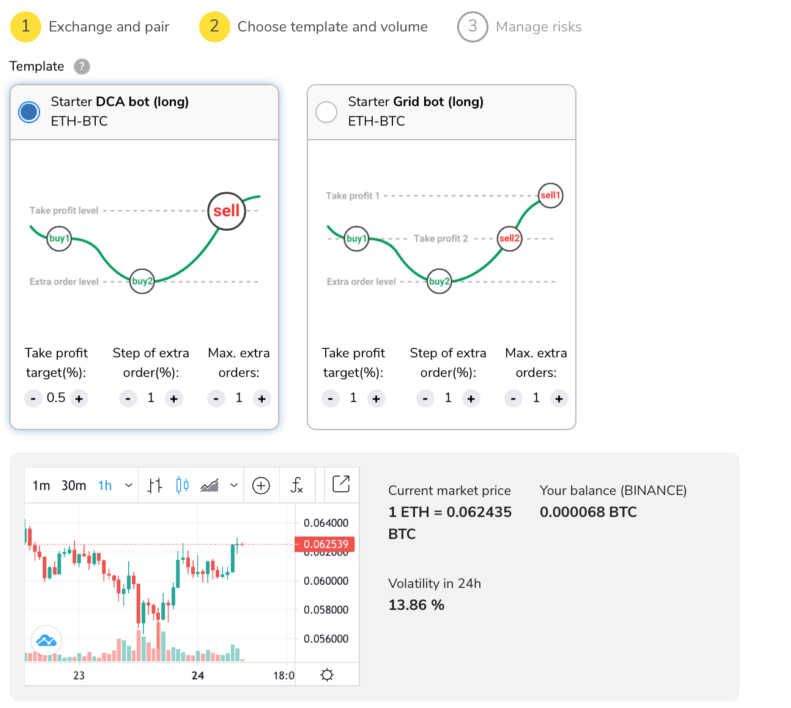Select the Starter DCA bot radio button
Image resolution: width=791 pixels, height=708 pixels.
tap(29, 112)
